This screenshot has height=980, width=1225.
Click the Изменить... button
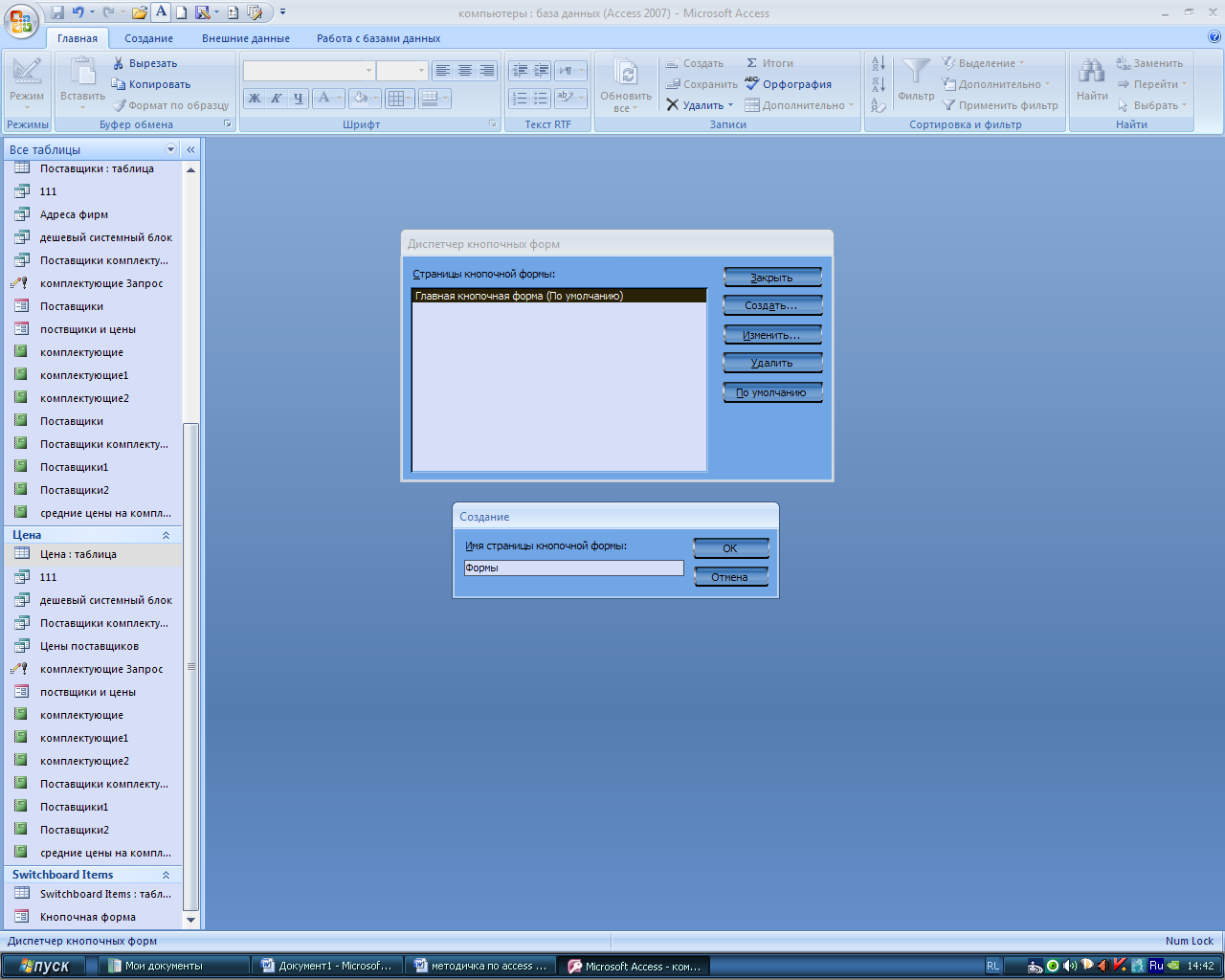point(772,335)
